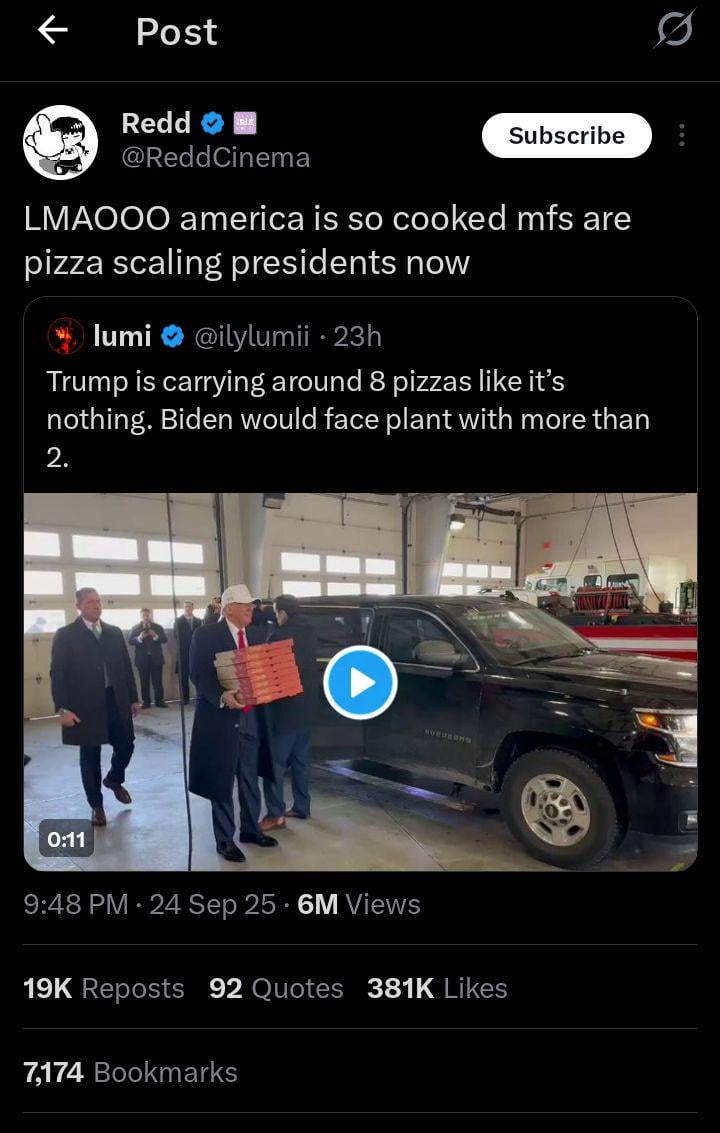720x1133 pixels.
Task: Tap the post timestamp 9:48 PM
Action: [76, 904]
